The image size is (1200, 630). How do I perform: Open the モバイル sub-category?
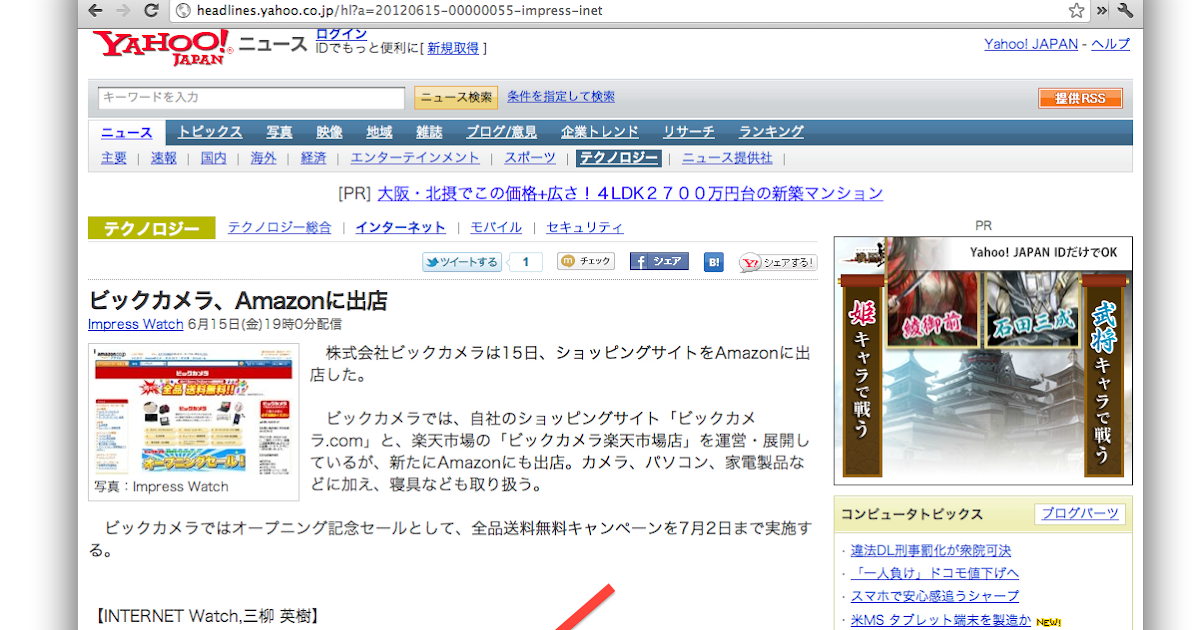[497, 227]
